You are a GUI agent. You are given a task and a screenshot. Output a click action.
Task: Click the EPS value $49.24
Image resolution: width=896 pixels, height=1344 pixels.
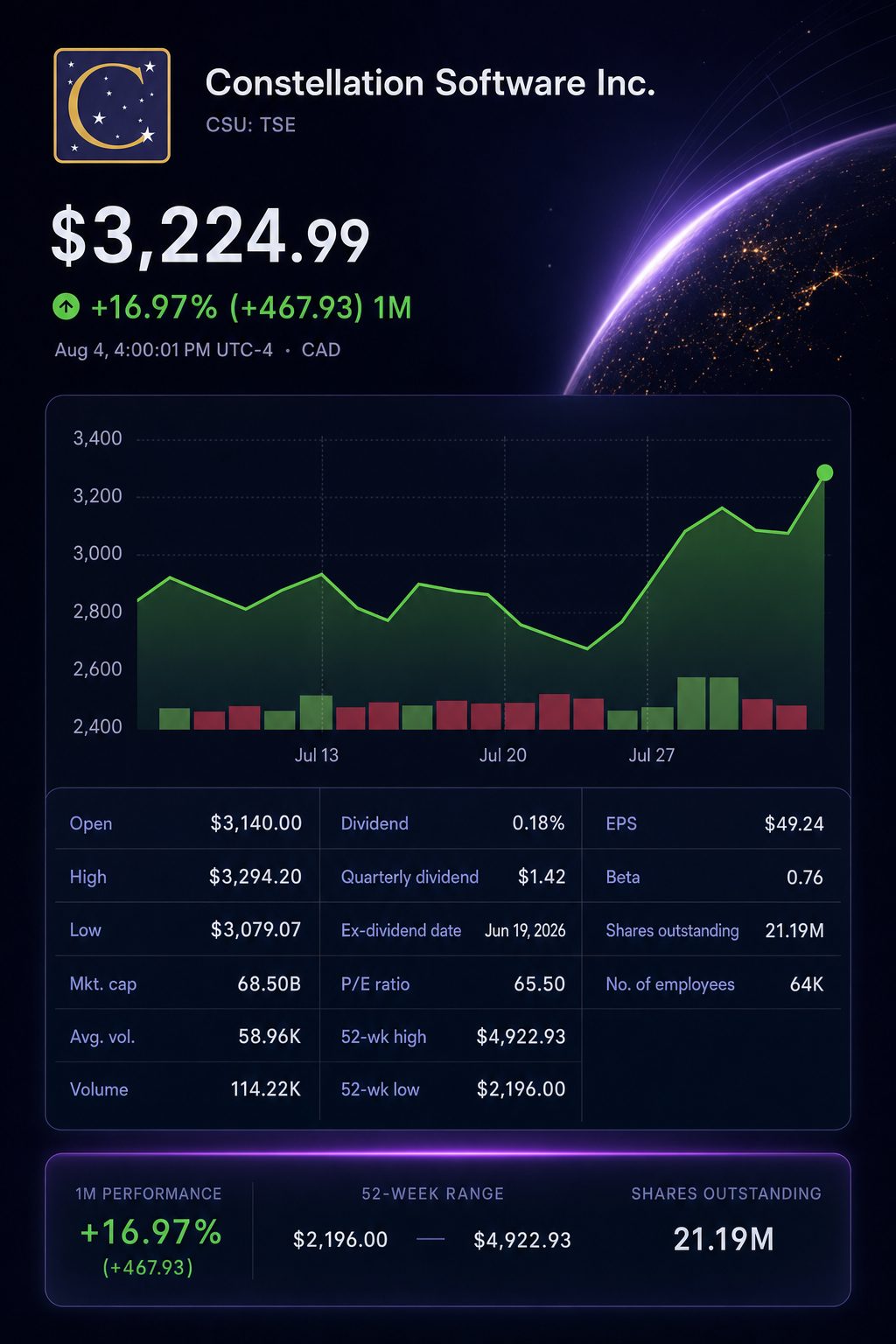click(x=794, y=823)
